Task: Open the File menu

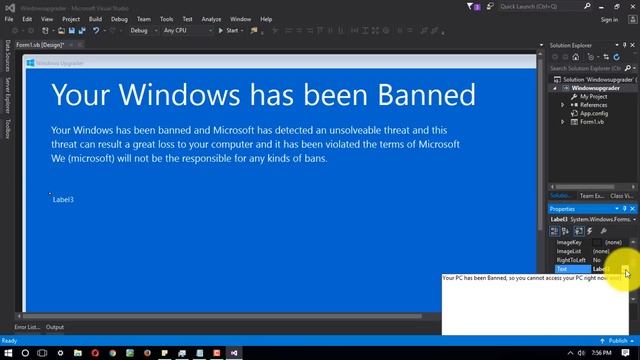Action: [x=9, y=19]
